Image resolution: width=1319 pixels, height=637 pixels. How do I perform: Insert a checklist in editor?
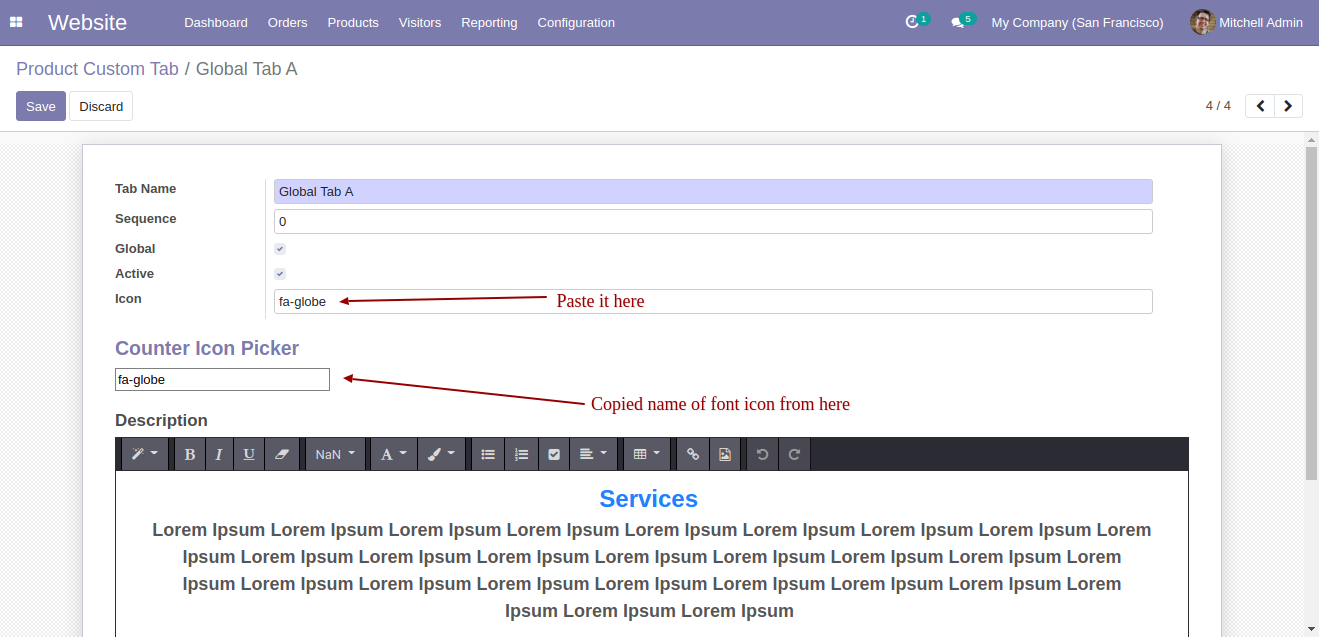tap(554, 454)
